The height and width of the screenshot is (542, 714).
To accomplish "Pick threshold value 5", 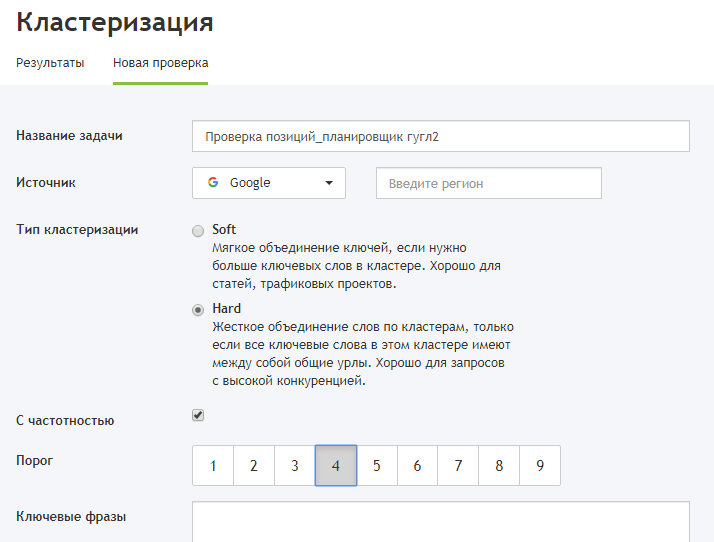I will pos(377,466).
